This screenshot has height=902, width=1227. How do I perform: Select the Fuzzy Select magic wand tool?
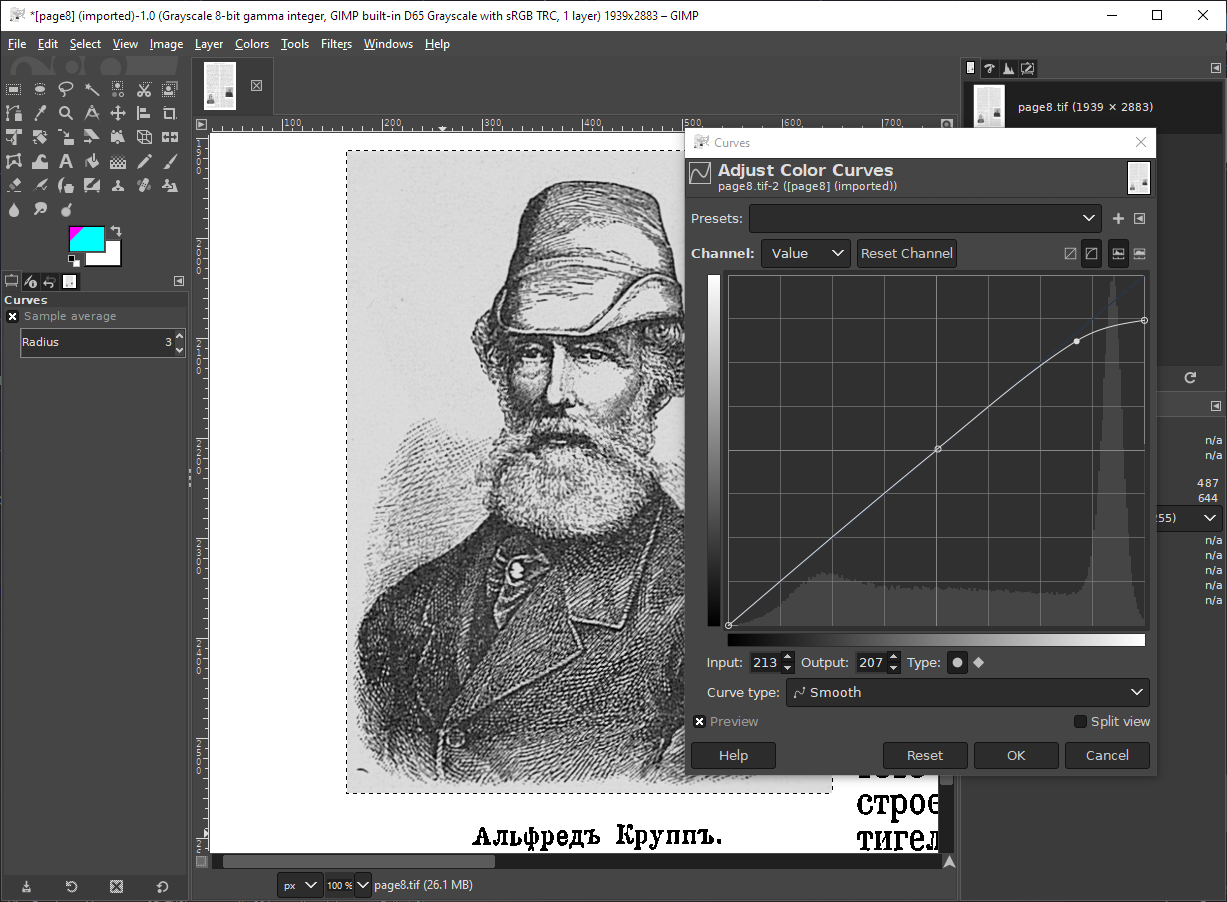click(x=92, y=89)
